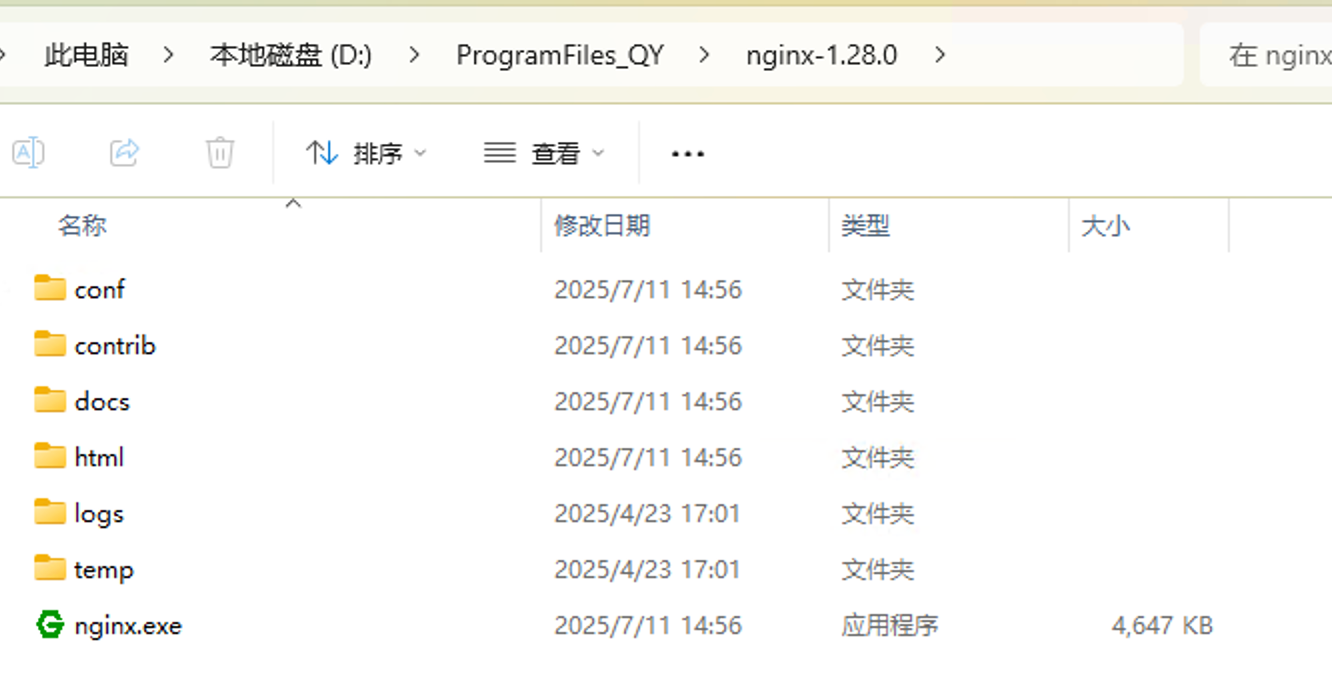The image size is (1332, 680).
Task: Sort by 类型 column header
Action: (x=866, y=226)
